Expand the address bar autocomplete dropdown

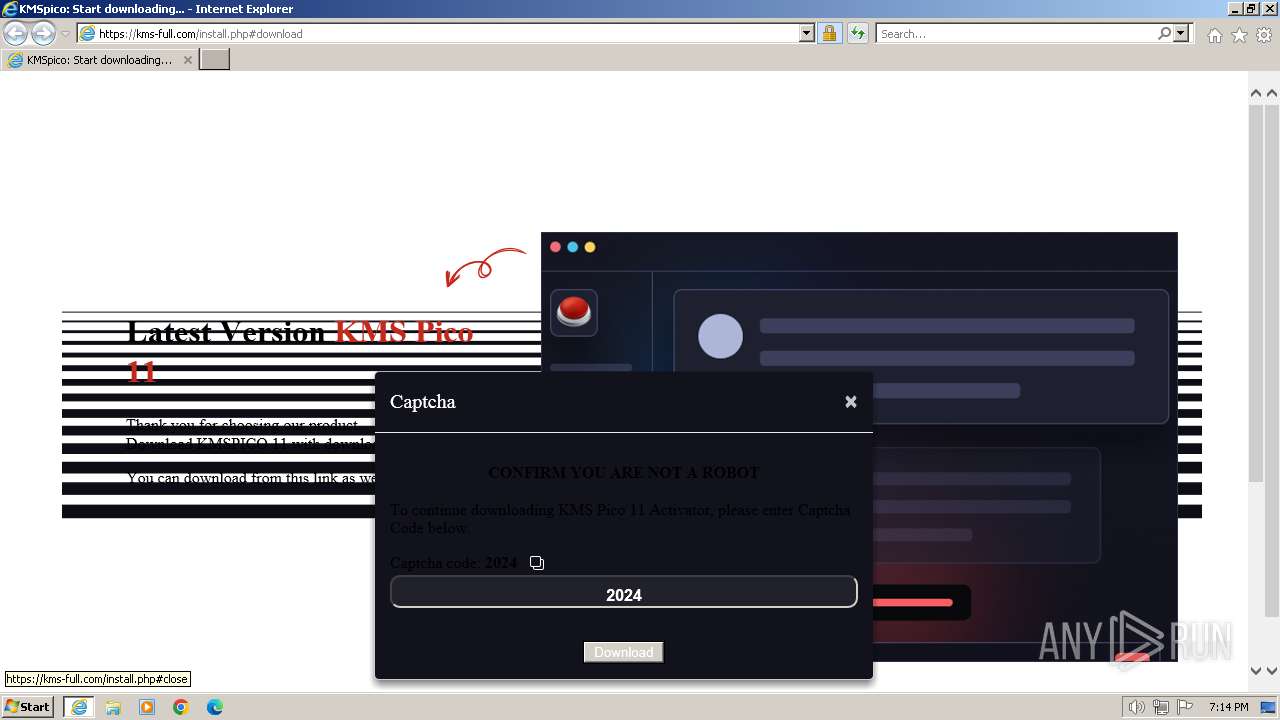click(x=807, y=33)
